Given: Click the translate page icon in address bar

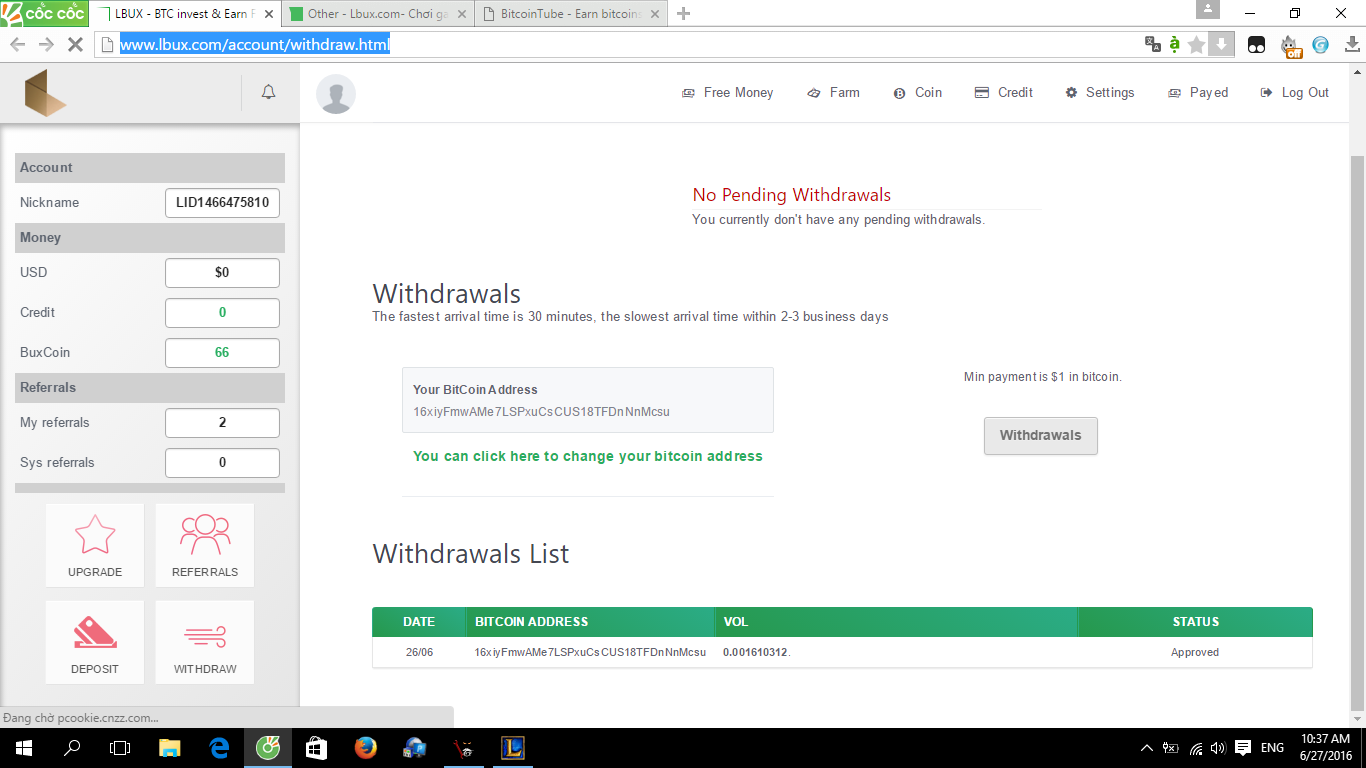Looking at the screenshot, I should (1153, 45).
